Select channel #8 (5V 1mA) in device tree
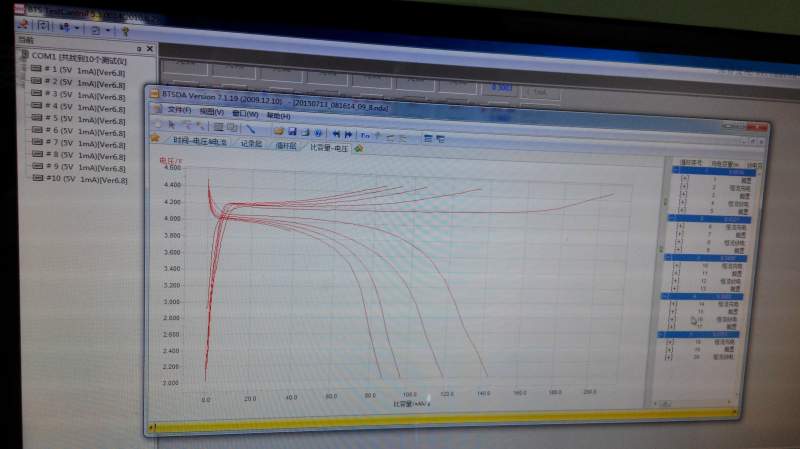800x449 pixels. point(78,155)
